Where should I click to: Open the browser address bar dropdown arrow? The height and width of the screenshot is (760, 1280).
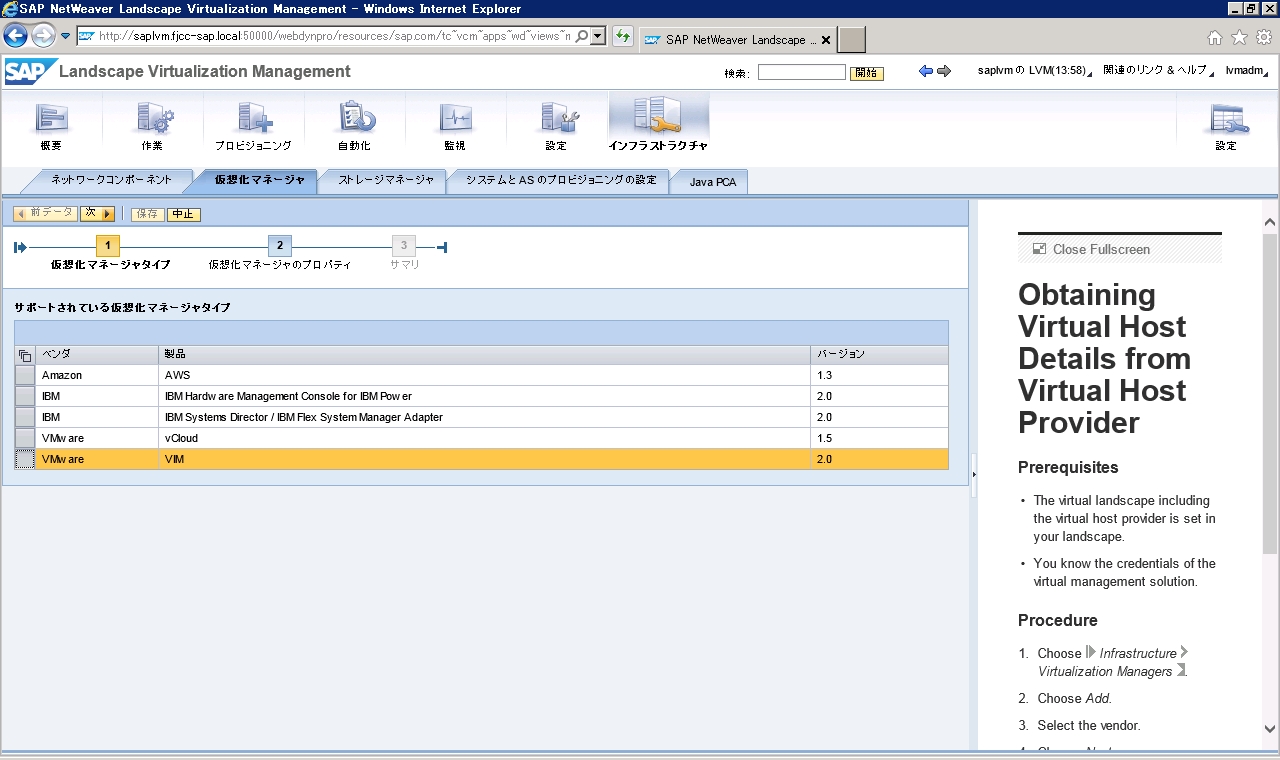[598, 37]
